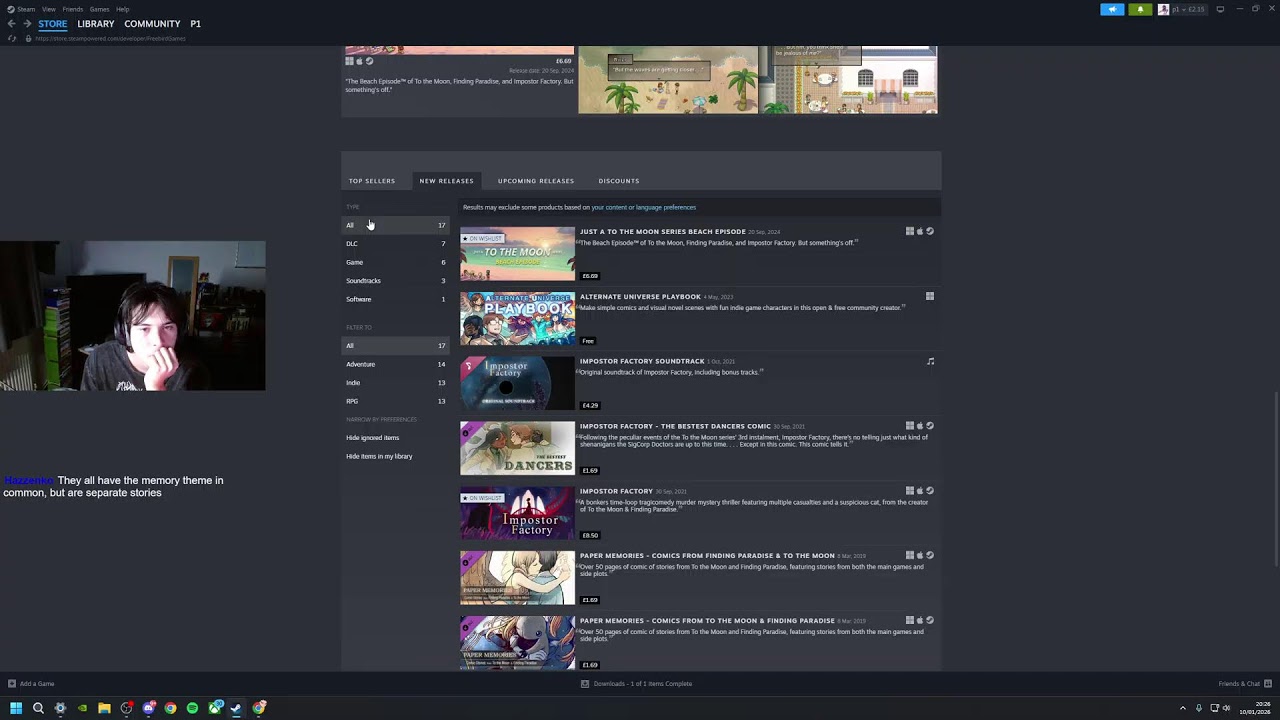Select the New Releases tab
Image resolution: width=1280 pixels, height=720 pixels.
point(446,181)
